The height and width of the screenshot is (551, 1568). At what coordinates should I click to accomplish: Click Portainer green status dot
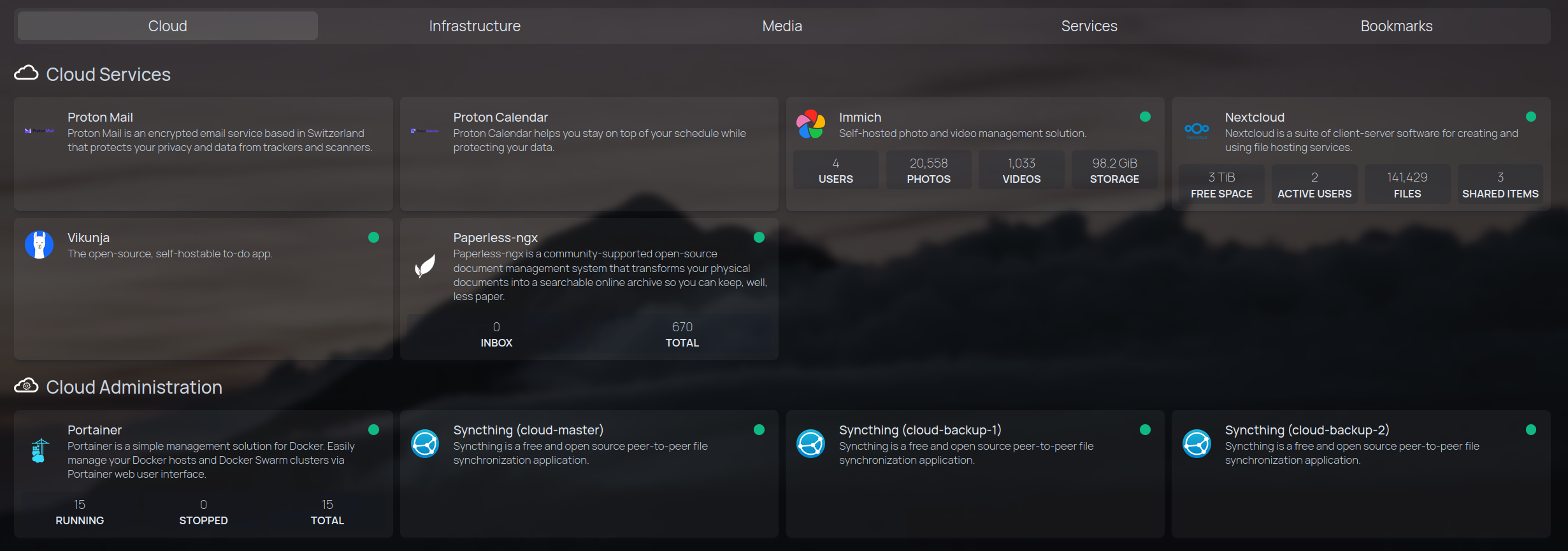[x=373, y=430]
